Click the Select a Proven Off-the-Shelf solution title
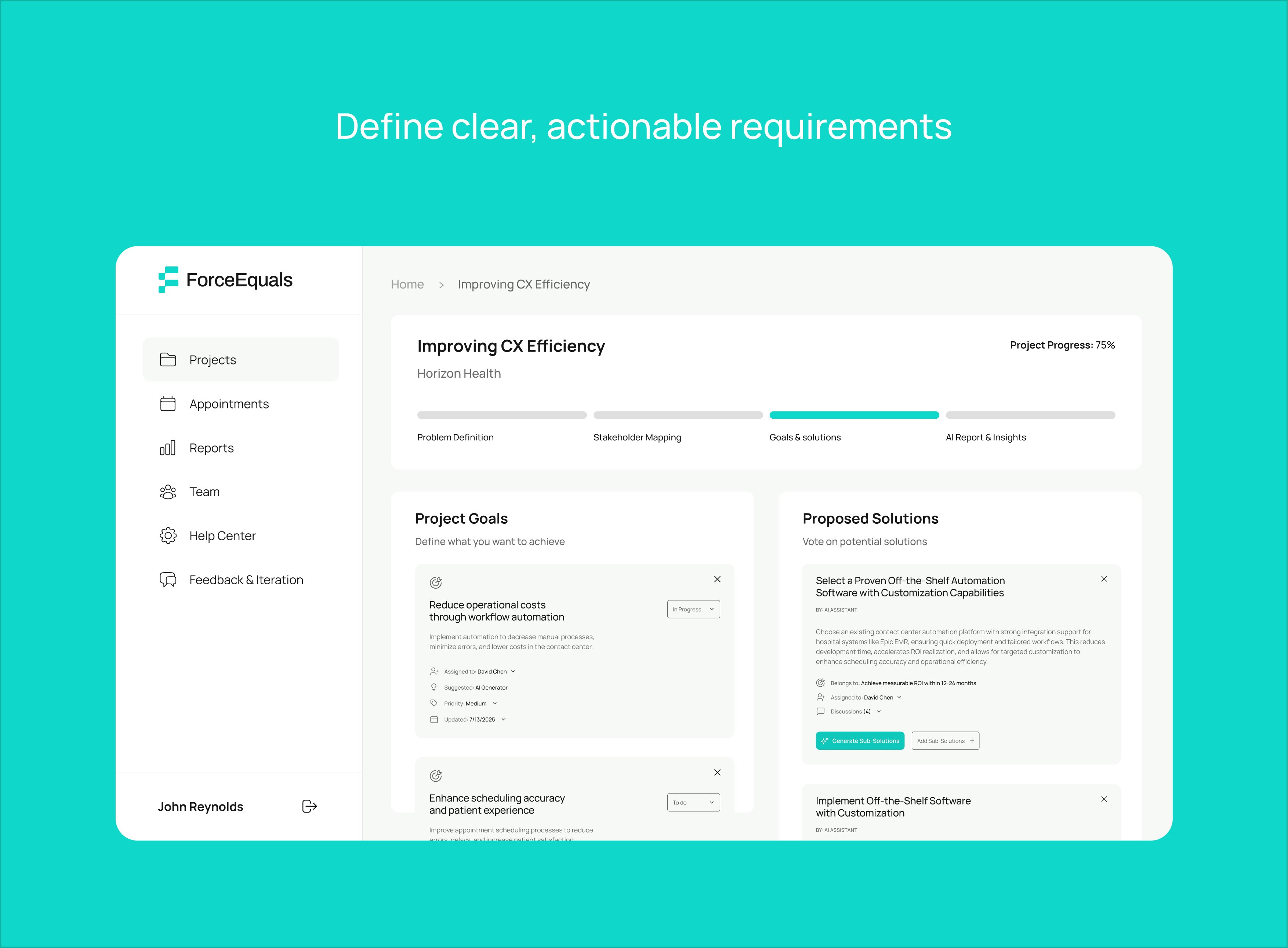This screenshot has height=948, width=1288. point(910,586)
